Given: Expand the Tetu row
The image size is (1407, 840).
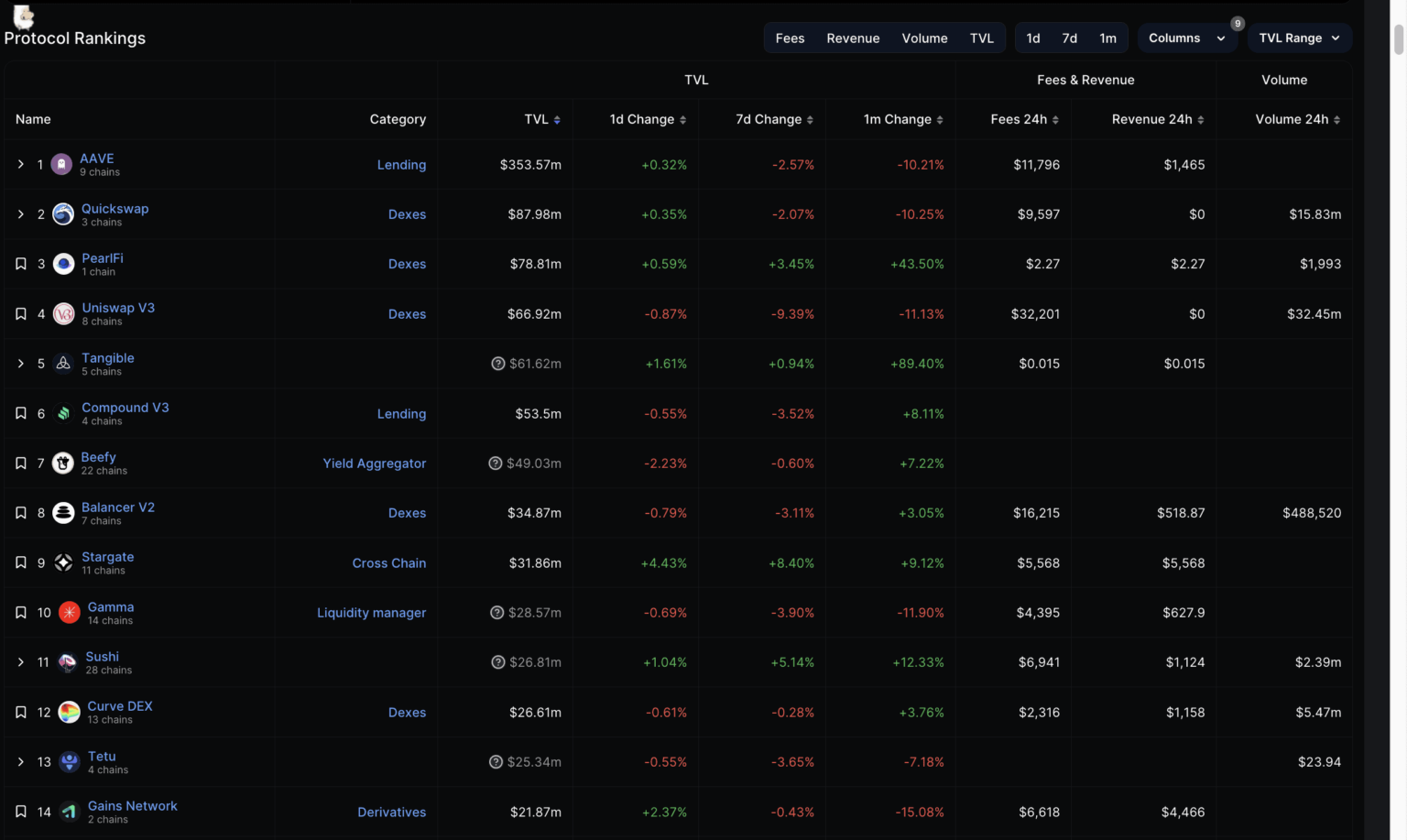Looking at the screenshot, I should 21,762.
